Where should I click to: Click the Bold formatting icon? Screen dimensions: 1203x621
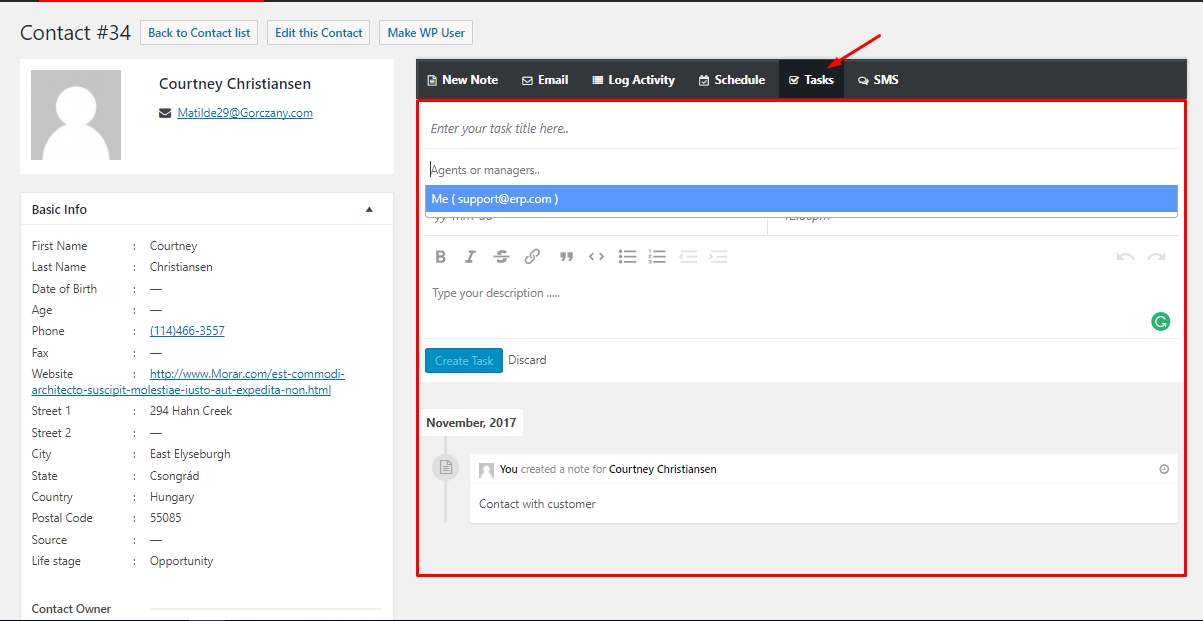(x=440, y=257)
